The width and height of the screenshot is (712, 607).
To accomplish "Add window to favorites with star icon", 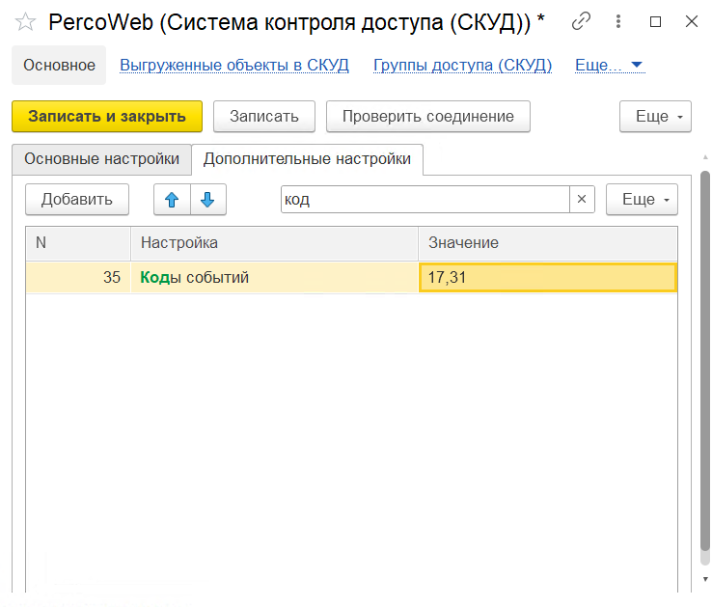I will 25,22.
